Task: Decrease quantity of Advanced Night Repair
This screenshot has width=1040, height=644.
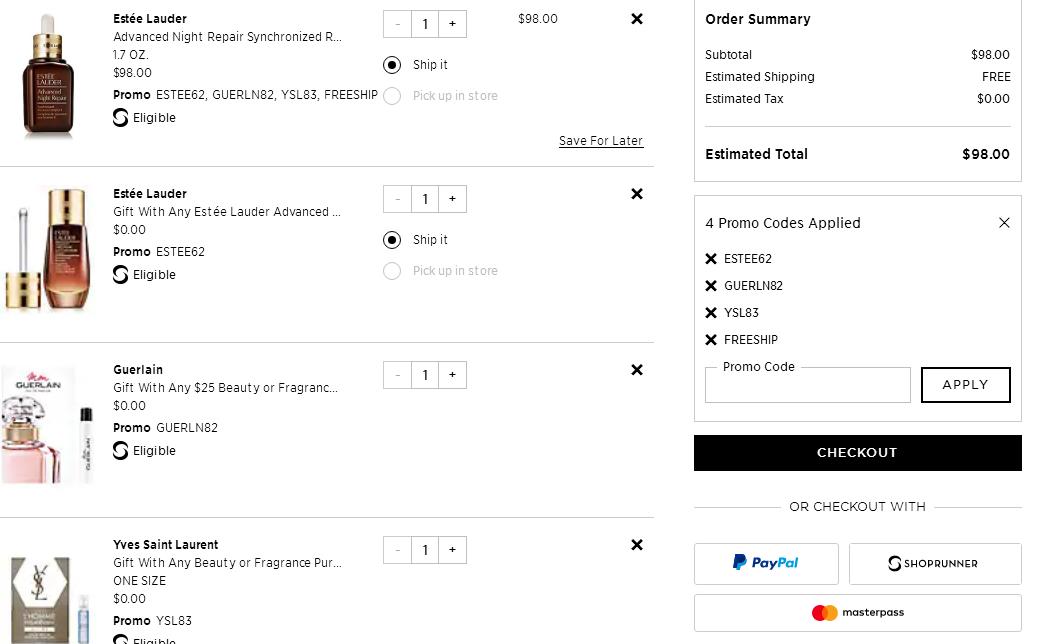Action: coord(397,24)
